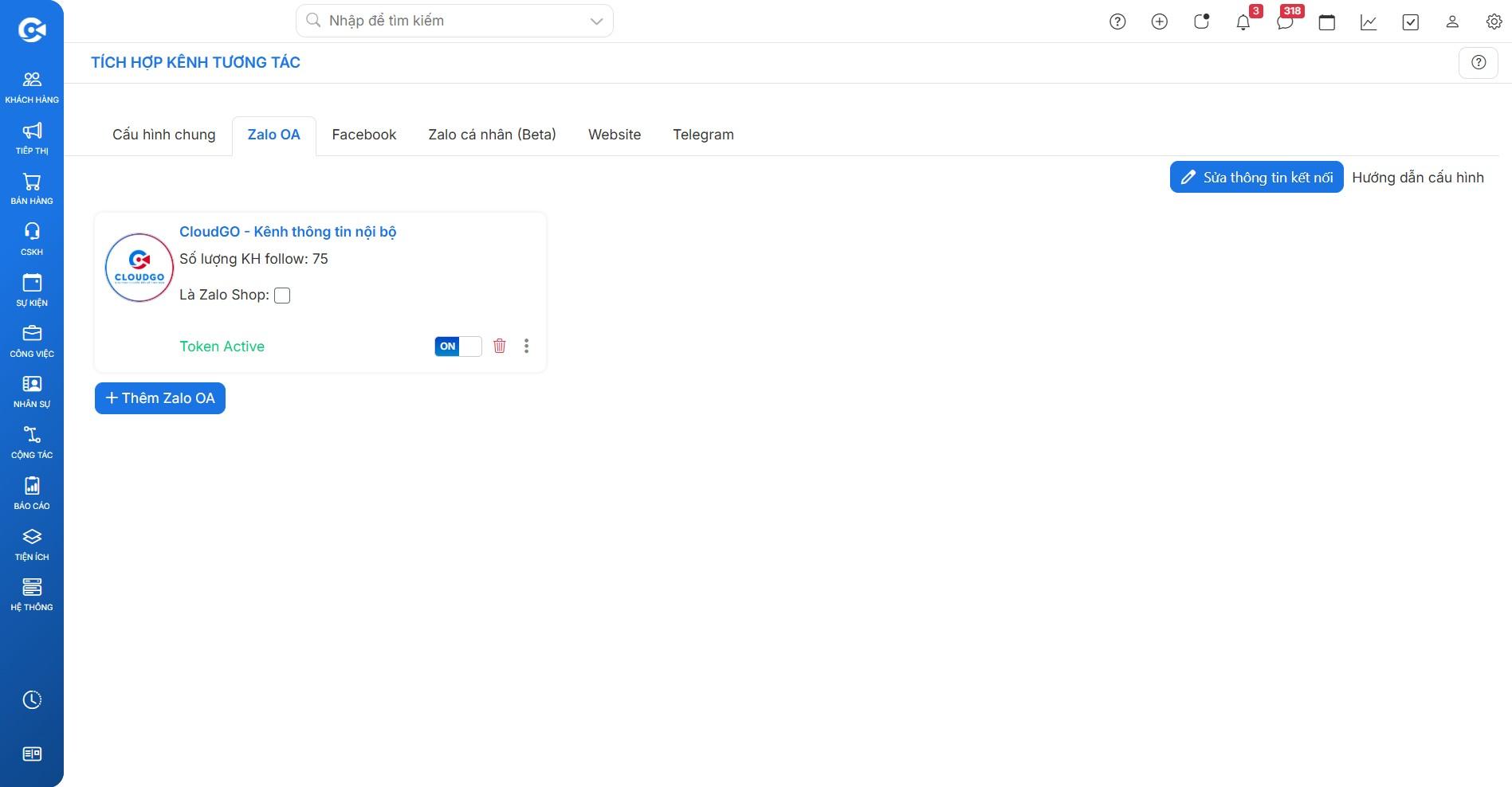Click the square icon with dot in top bar
The width and height of the screenshot is (1512, 787).
pyautogui.click(x=1201, y=22)
